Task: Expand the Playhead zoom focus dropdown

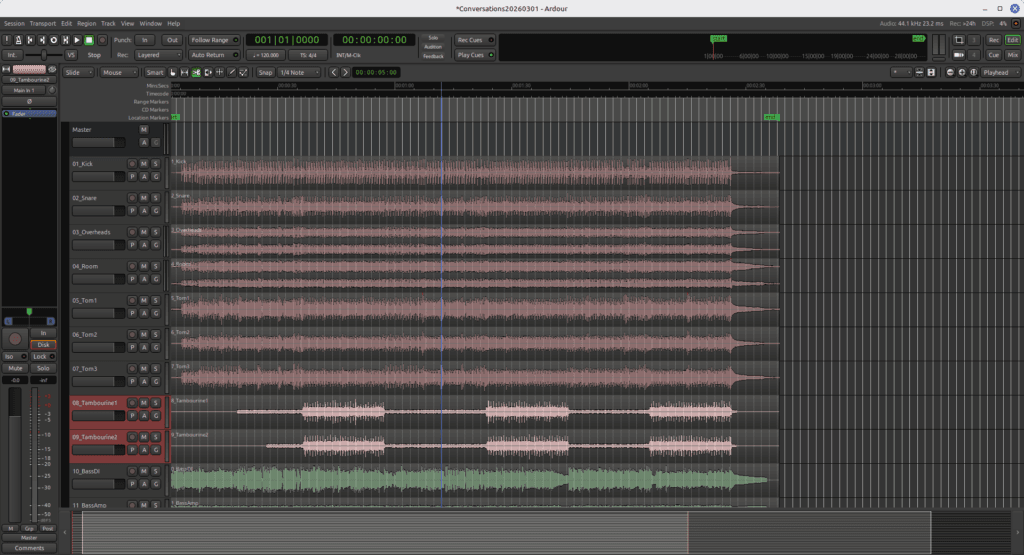Action: tap(999, 72)
